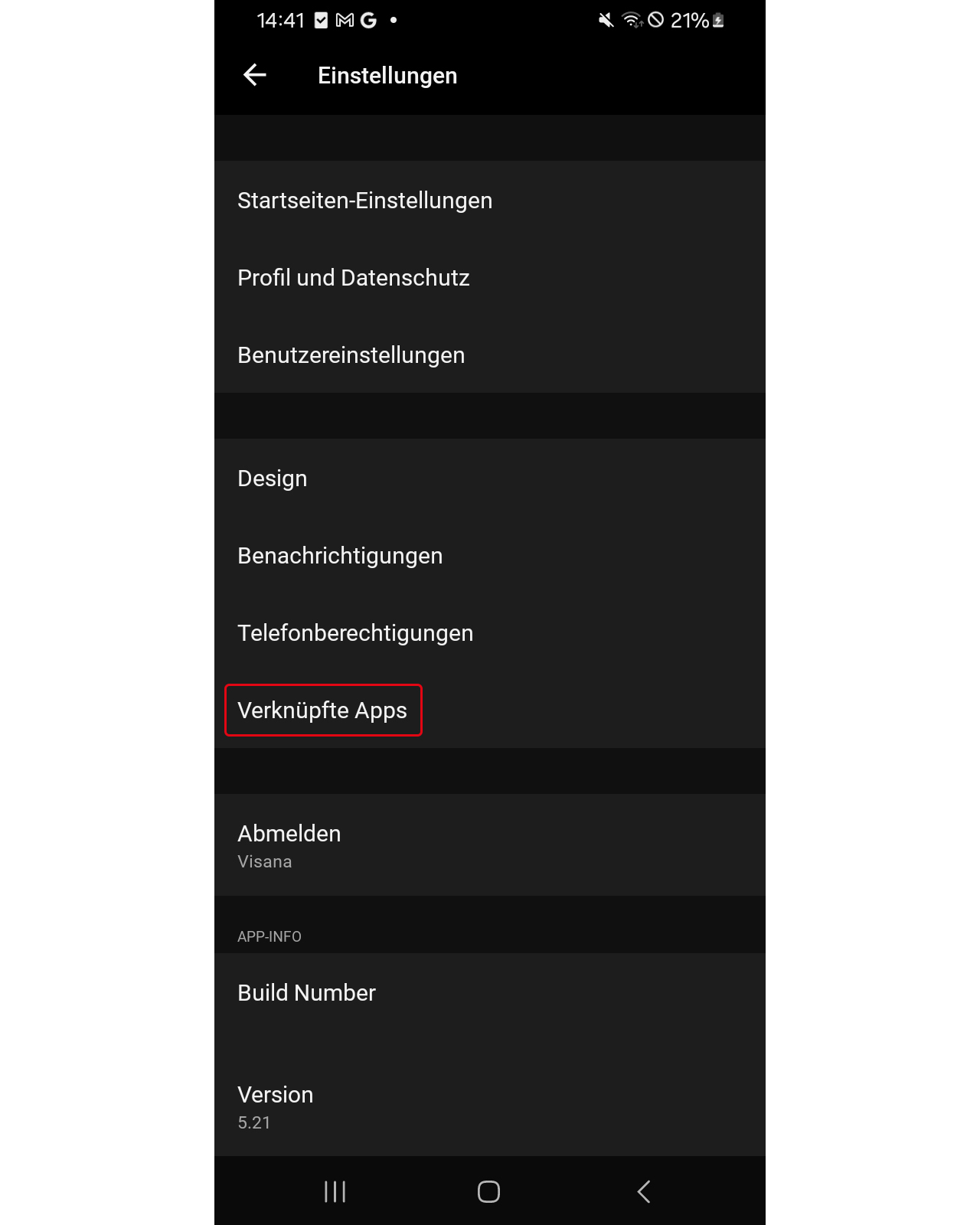980x1225 pixels.
Task: Tap the battery charging icon
Action: [718, 21]
